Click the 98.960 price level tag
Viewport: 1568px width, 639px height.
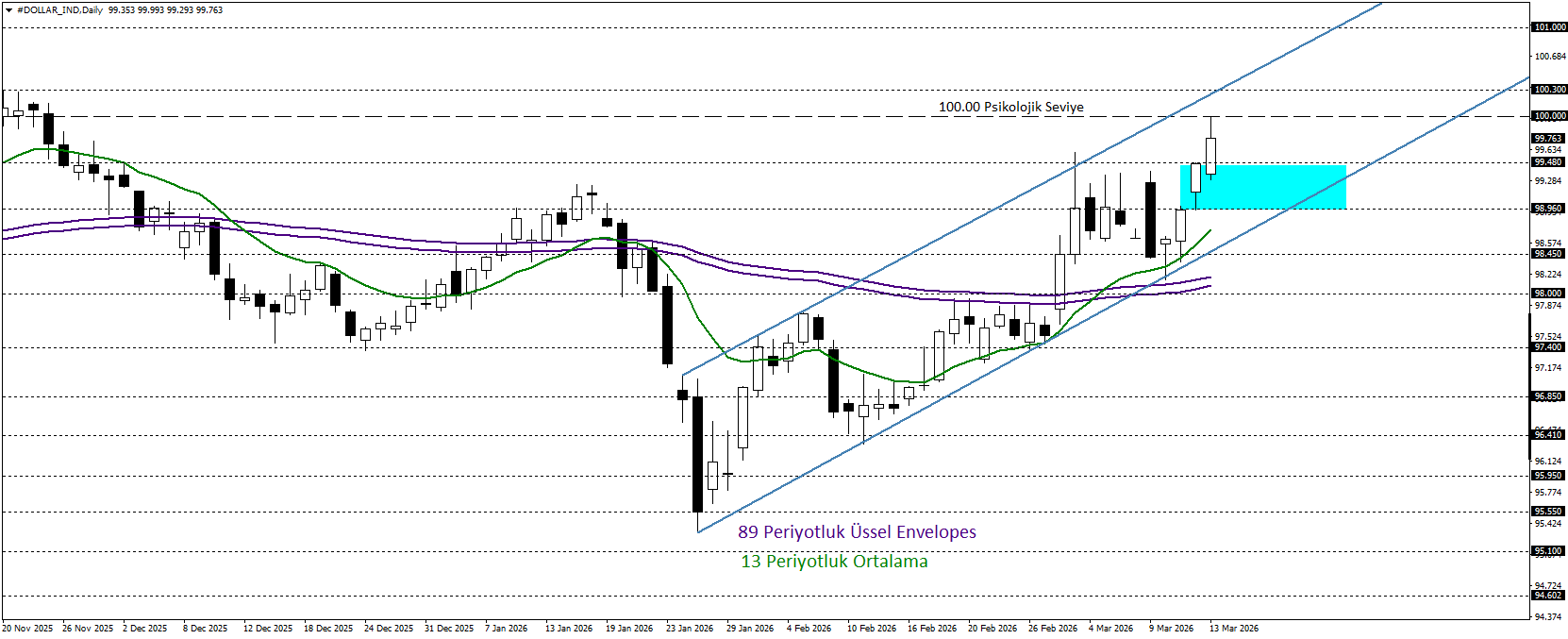click(x=1549, y=209)
